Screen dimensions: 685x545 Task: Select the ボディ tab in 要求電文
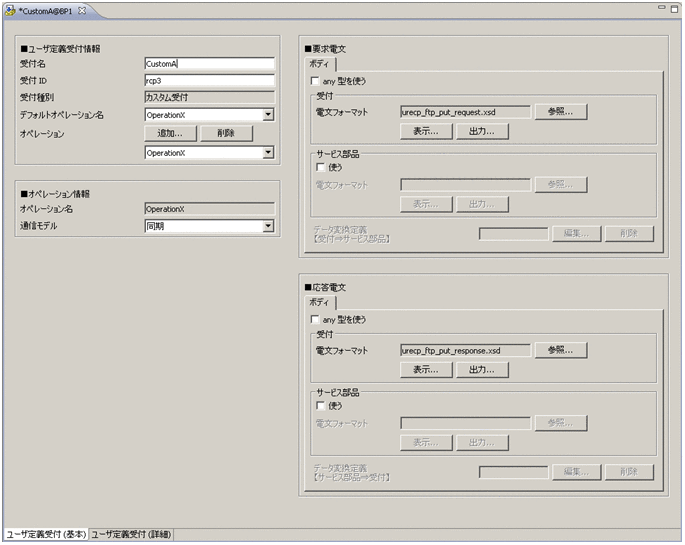[322, 64]
